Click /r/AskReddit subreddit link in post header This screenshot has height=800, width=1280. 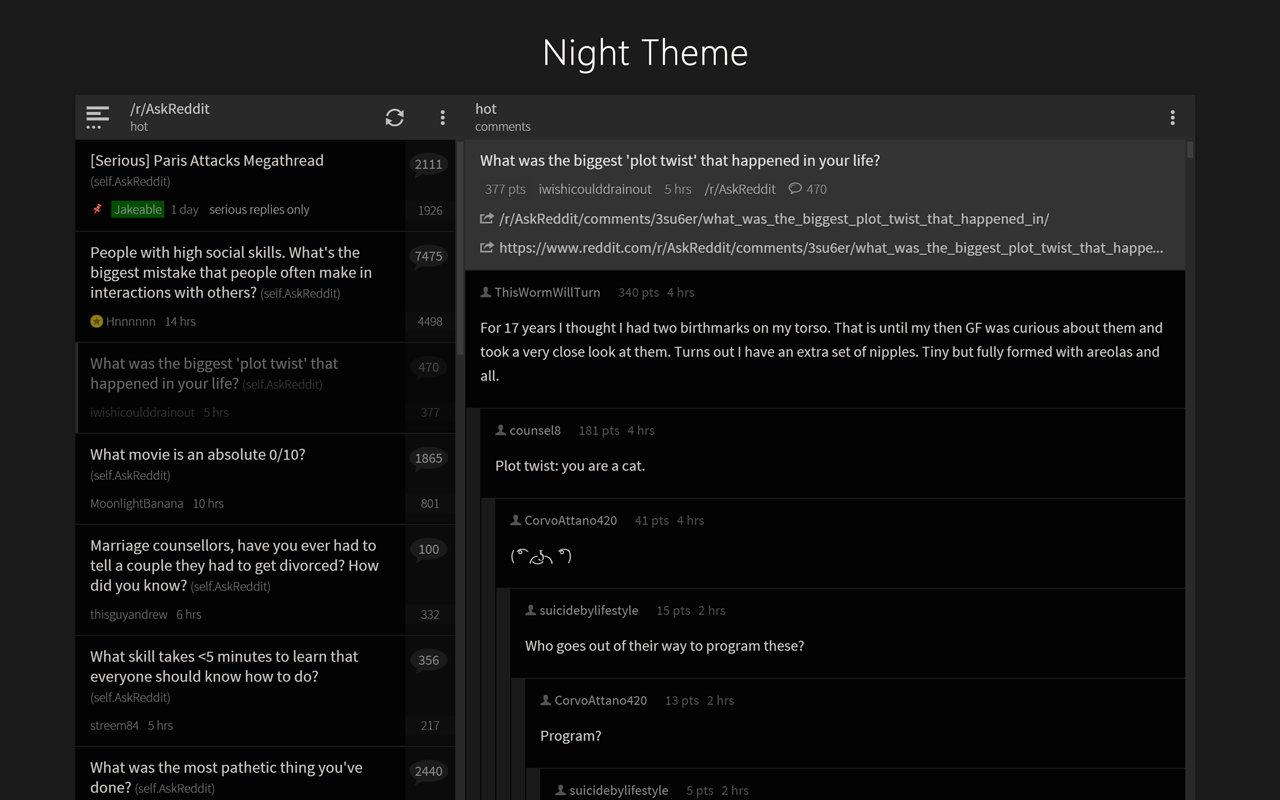point(740,188)
